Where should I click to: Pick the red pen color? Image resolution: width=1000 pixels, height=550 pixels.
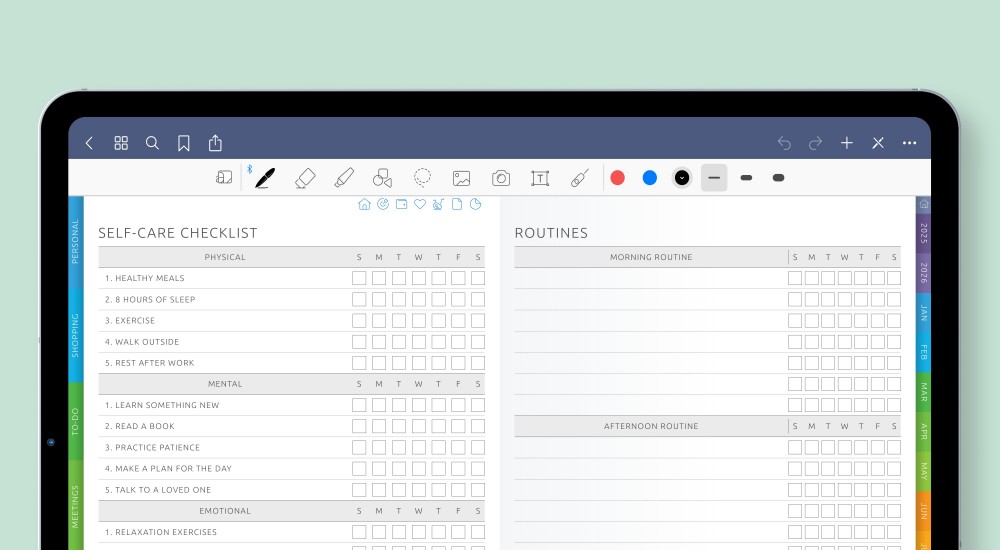617,178
